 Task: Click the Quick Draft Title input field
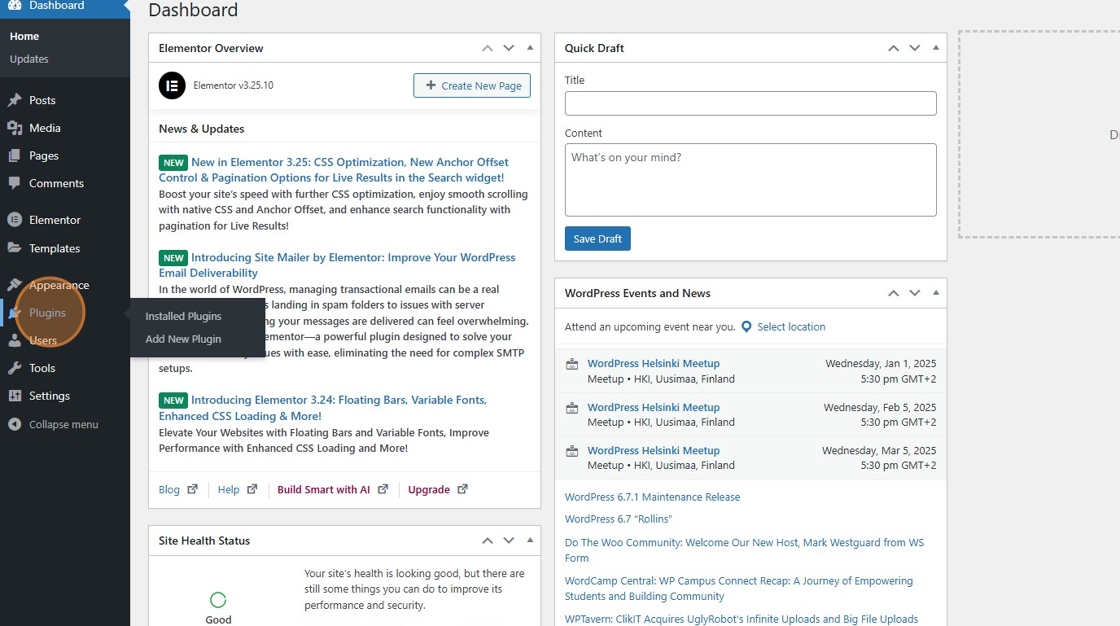(x=751, y=104)
